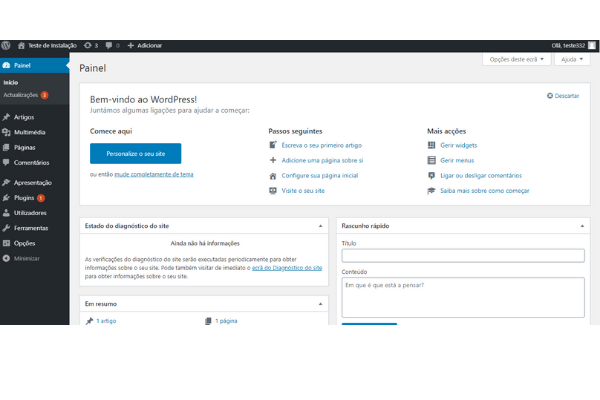Follow the mude completamente de tema link
The image size is (600, 400).
(x=154, y=174)
